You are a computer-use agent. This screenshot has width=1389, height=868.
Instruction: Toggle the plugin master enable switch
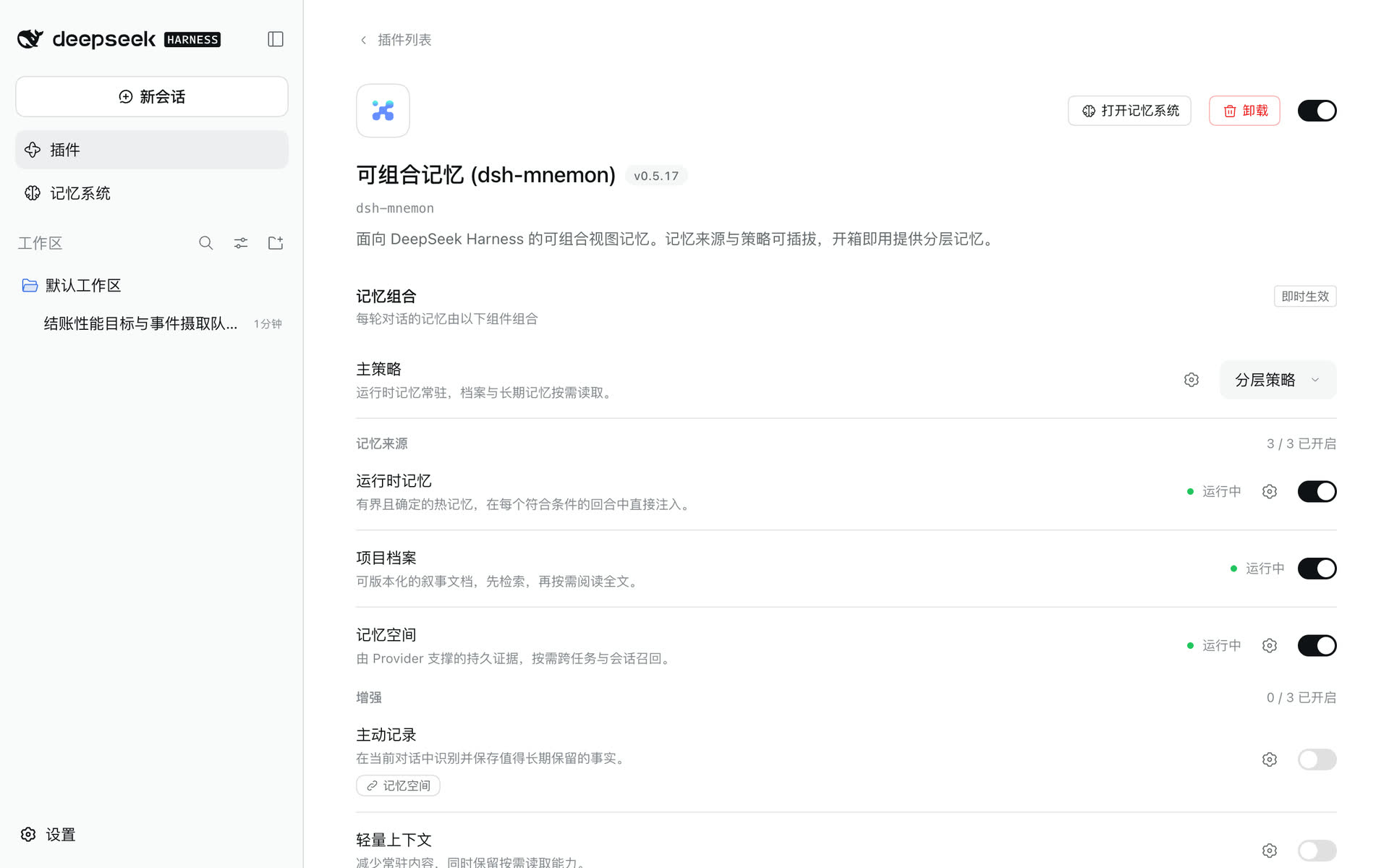coord(1317,111)
